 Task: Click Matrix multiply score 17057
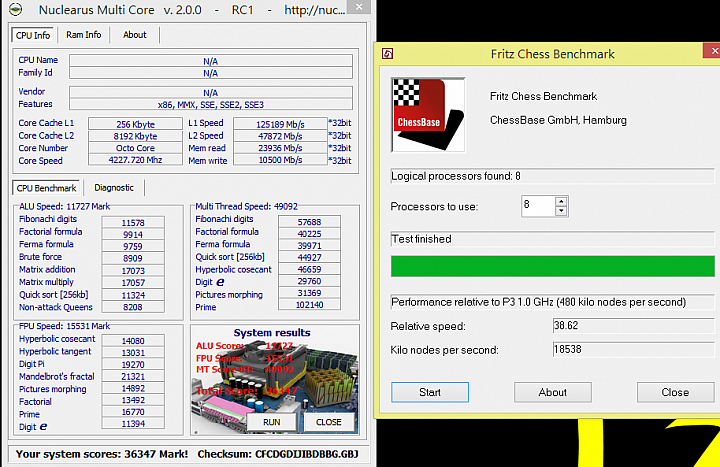coord(133,283)
